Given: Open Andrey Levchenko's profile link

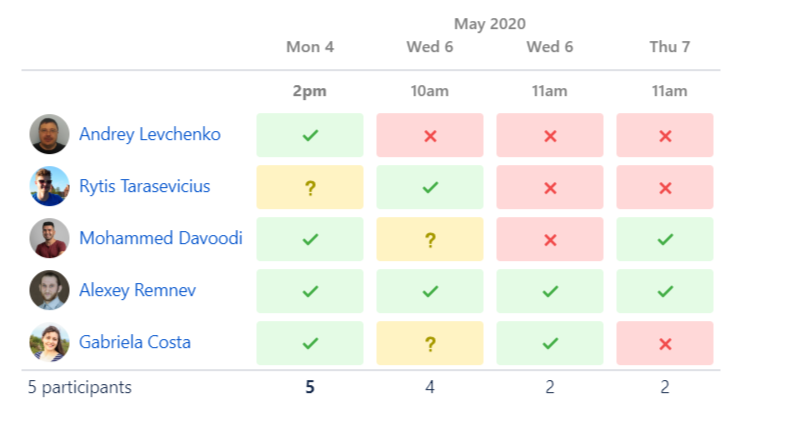Looking at the screenshot, I should [150, 134].
